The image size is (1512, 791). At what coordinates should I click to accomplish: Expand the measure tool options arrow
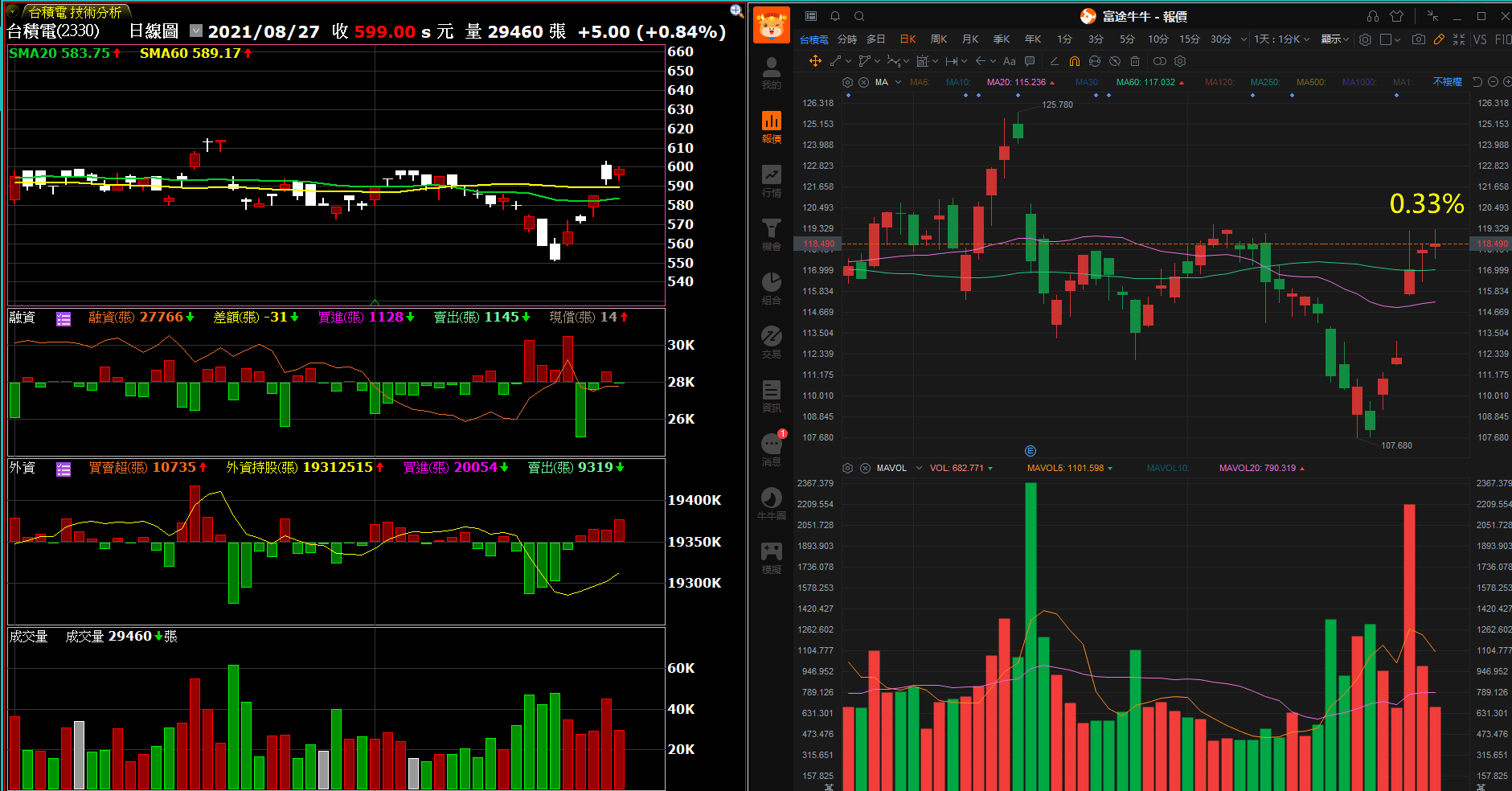point(964,61)
